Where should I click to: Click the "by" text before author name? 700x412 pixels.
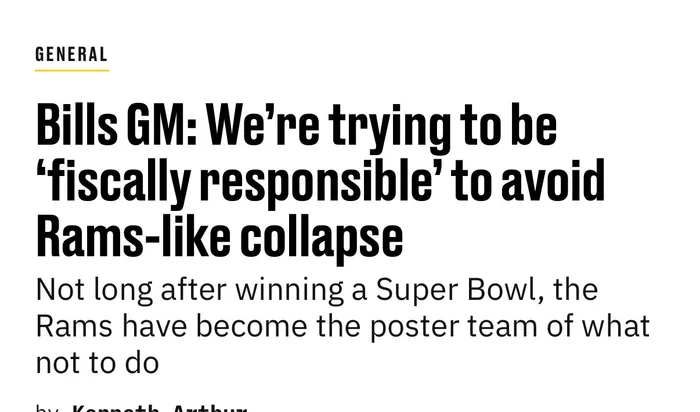pyautogui.click(x=46, y=408)
